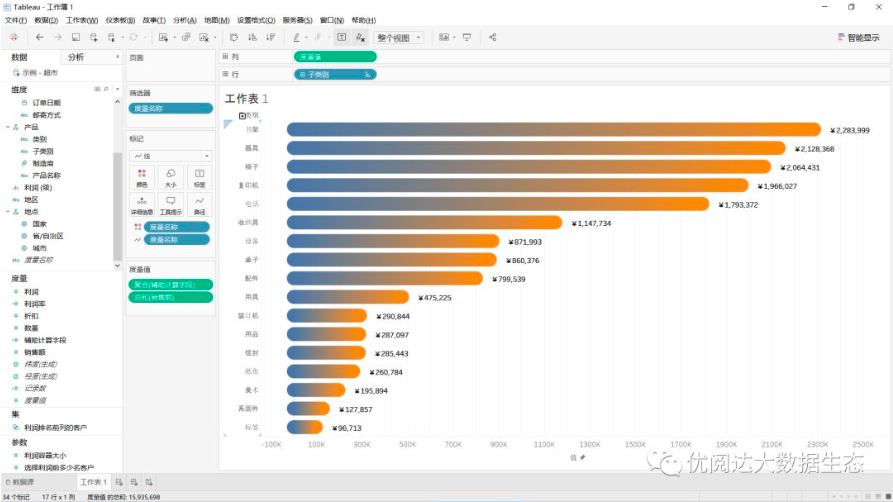Viewport: 893px width, 502px height.
Task: Click the 工具提示 tooltip mark card
Action: pos(170,205)
